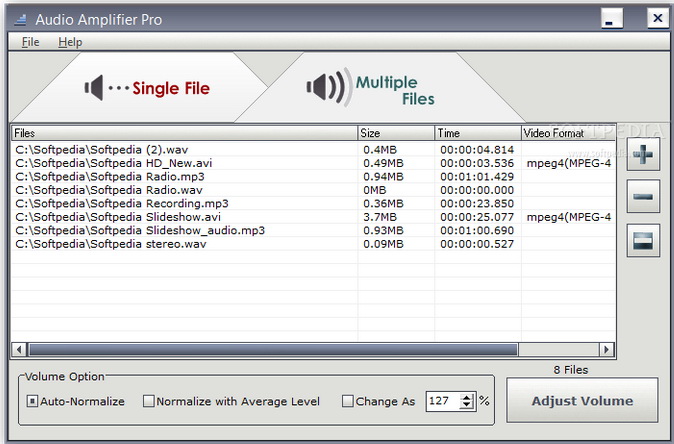This screenshot has width=674, height=444.
Task: Check Normalize with Average Level option
Action: coord(148,401)
